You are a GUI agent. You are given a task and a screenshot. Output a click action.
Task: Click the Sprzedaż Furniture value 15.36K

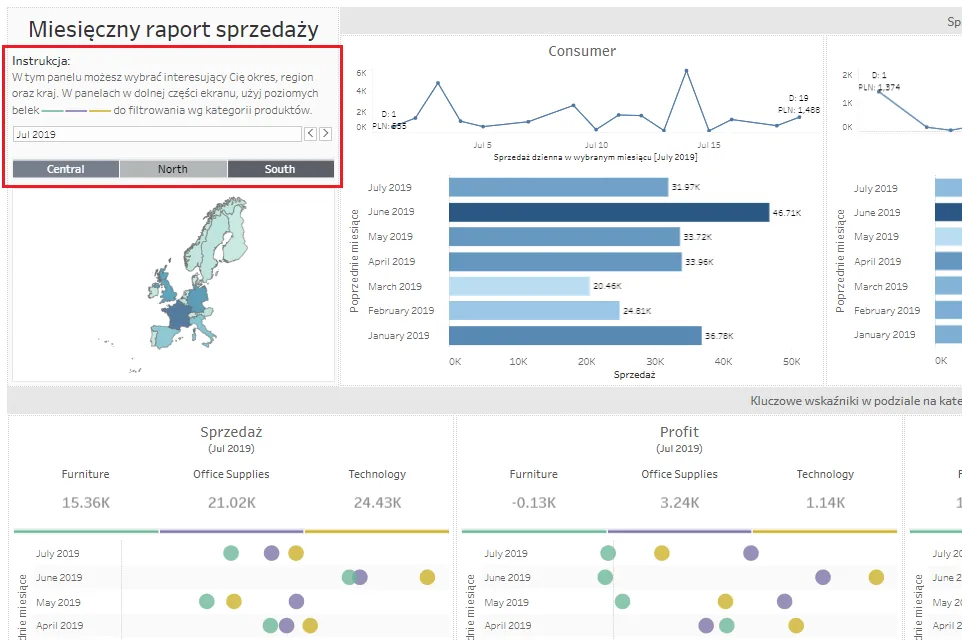pyautogui.click(x=86, y=503)
